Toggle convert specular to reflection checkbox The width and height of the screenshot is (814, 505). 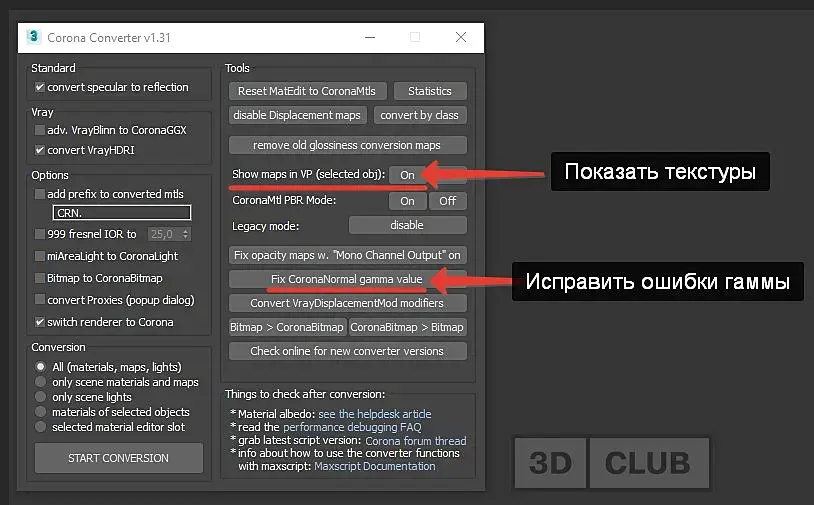(x=39, y=87)
